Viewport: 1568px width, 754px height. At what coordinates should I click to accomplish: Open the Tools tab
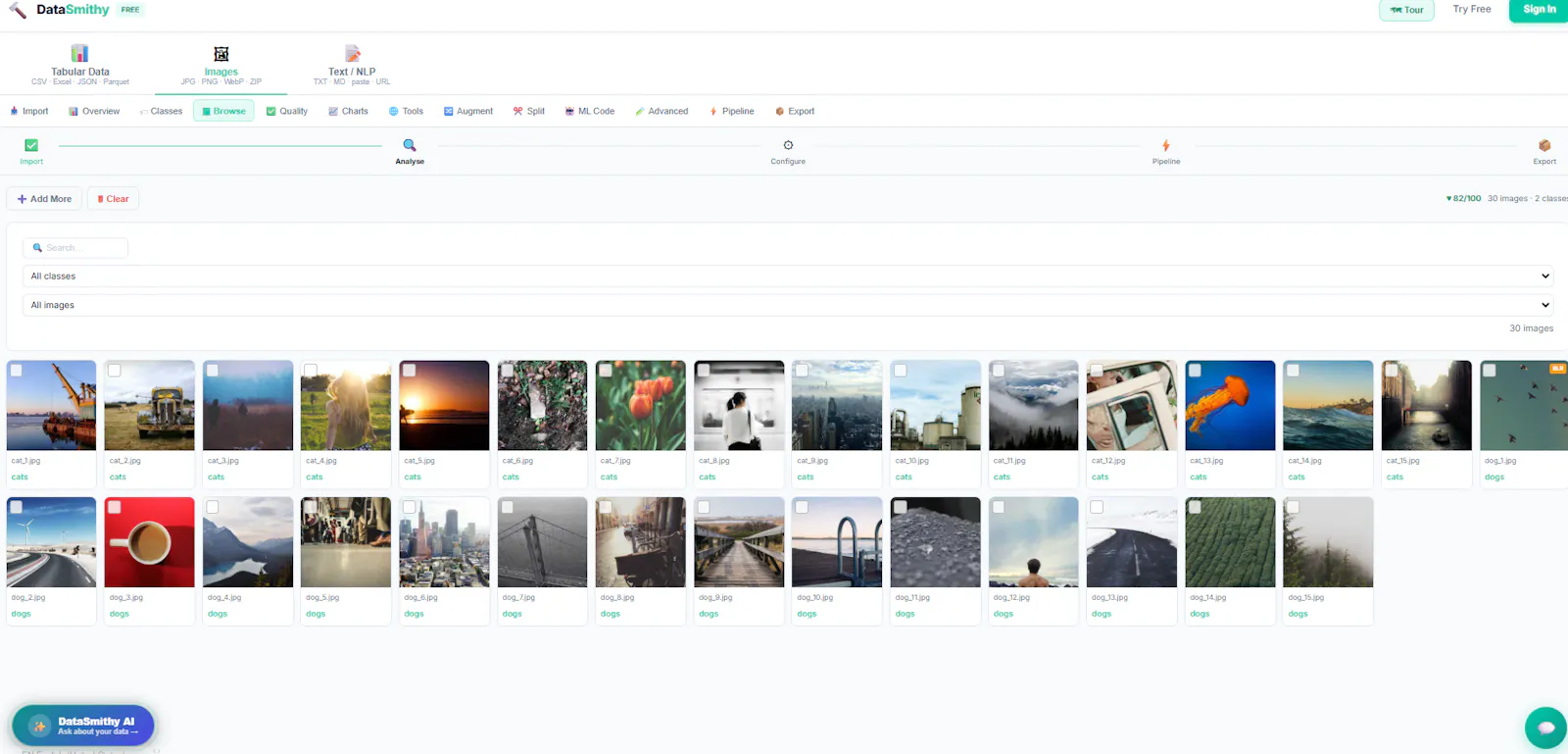(x=407, y=111)
